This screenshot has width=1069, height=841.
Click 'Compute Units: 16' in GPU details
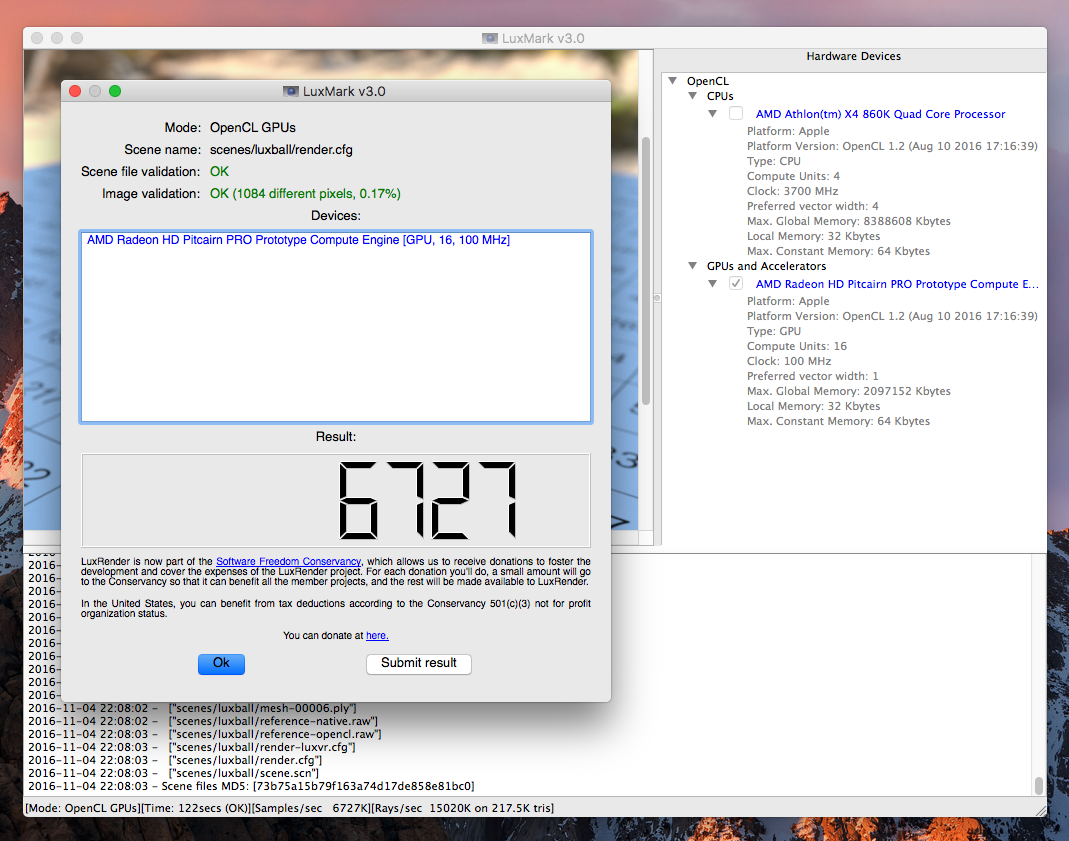(x=796, y=346)
